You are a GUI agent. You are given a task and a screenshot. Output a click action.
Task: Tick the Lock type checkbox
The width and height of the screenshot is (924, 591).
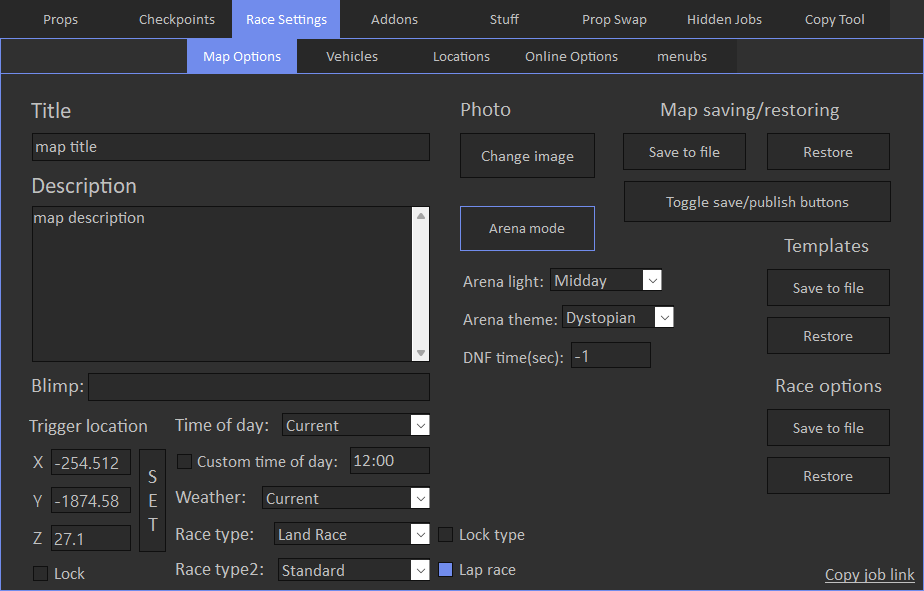click(x=446, y=534)
